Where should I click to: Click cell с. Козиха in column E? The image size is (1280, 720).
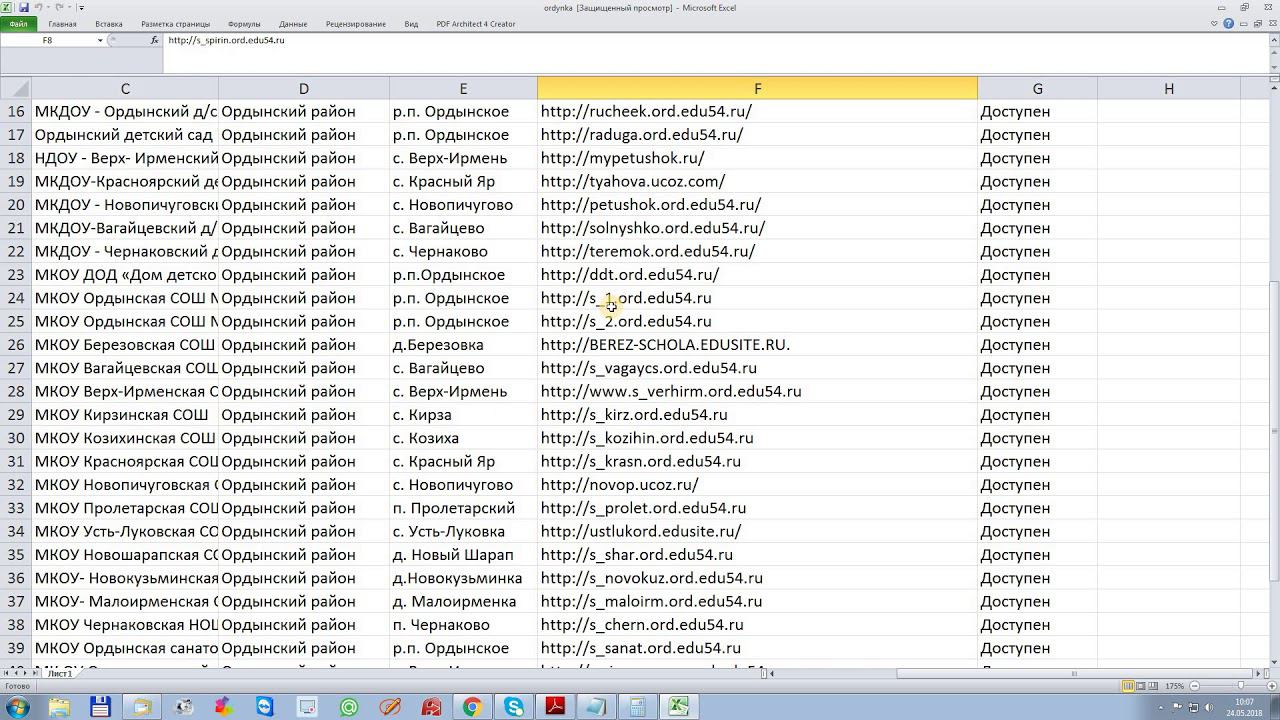tap(463, 438)
